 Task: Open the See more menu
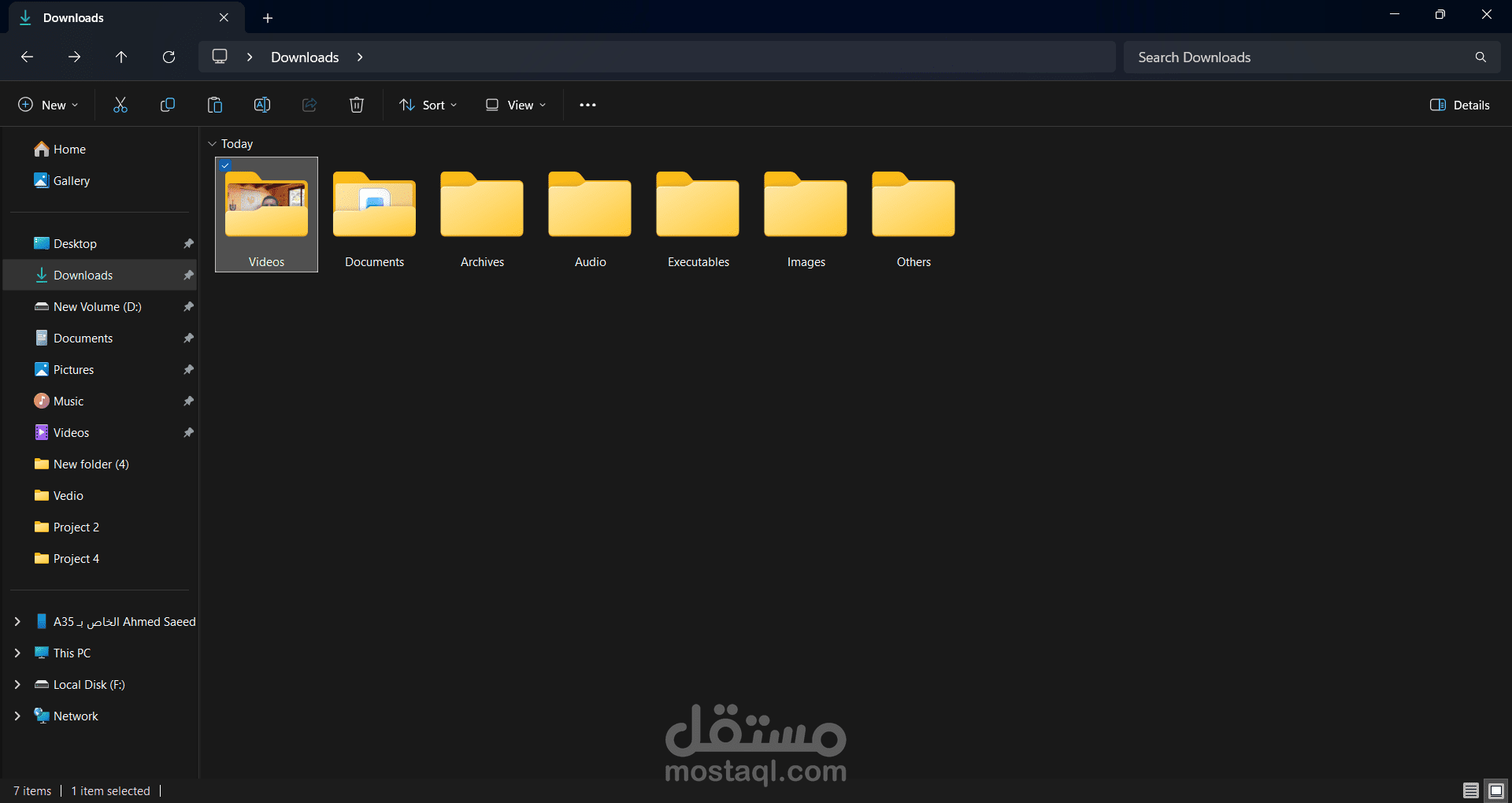(x=587, y=104)
